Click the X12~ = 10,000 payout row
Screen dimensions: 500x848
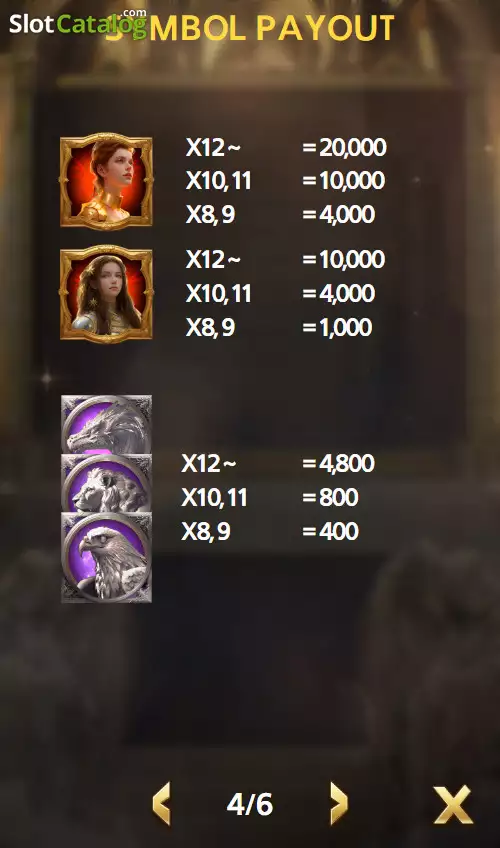[x=286, y=260]
